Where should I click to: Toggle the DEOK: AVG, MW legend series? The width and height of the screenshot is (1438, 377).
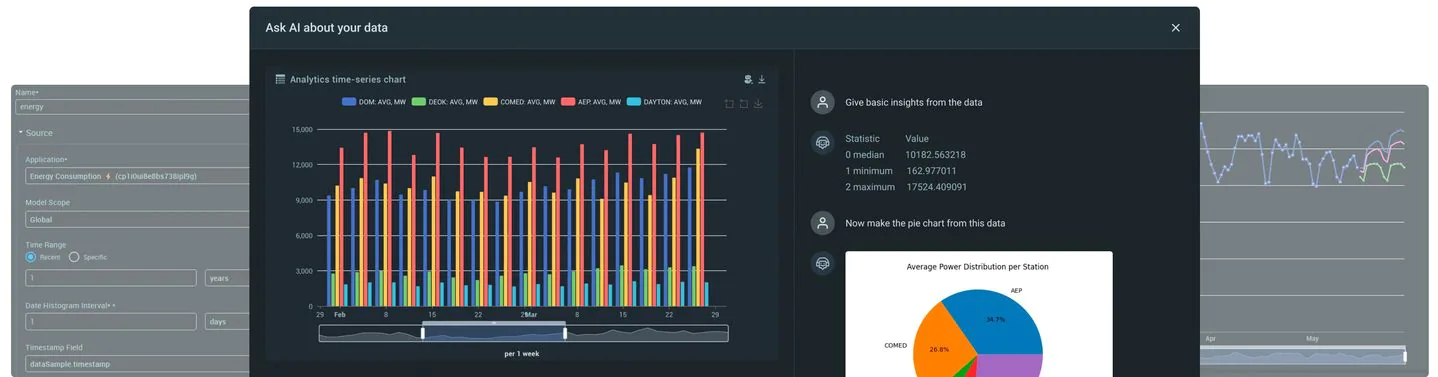(445, 102)
